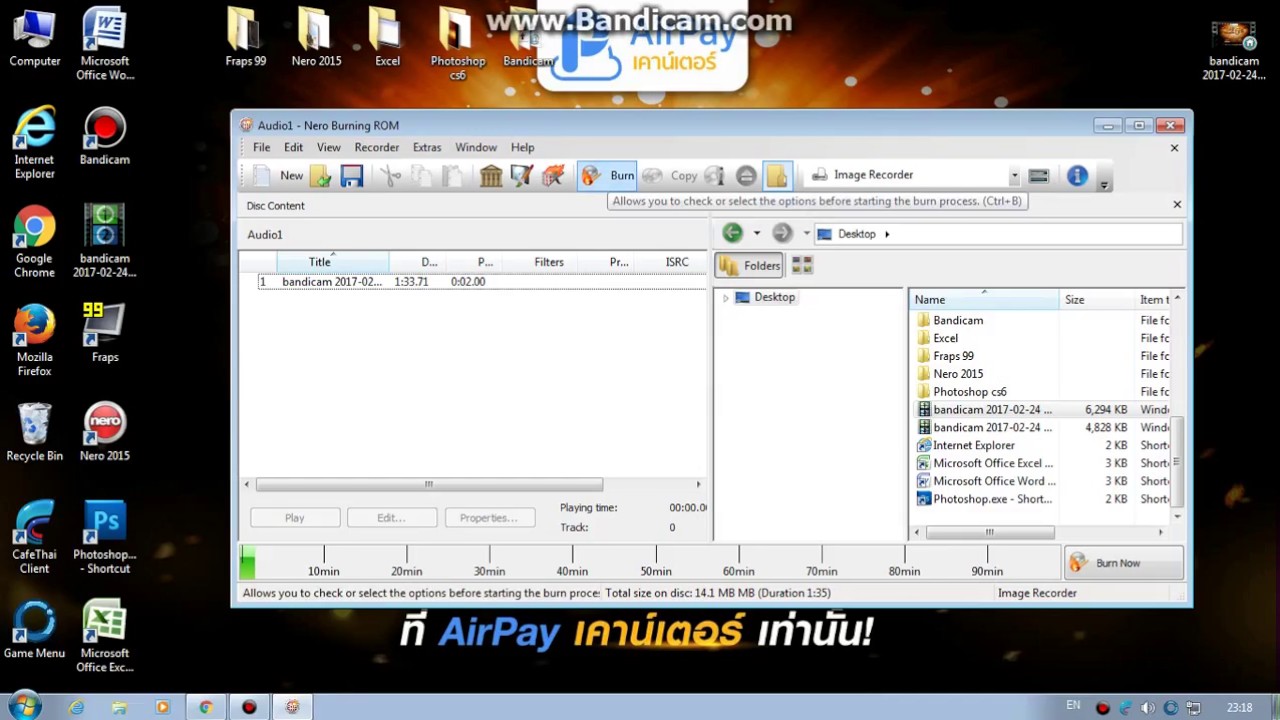Open the Edit menu
The width and height of the screenshot is (1280, 720).
tap(293, 147)
